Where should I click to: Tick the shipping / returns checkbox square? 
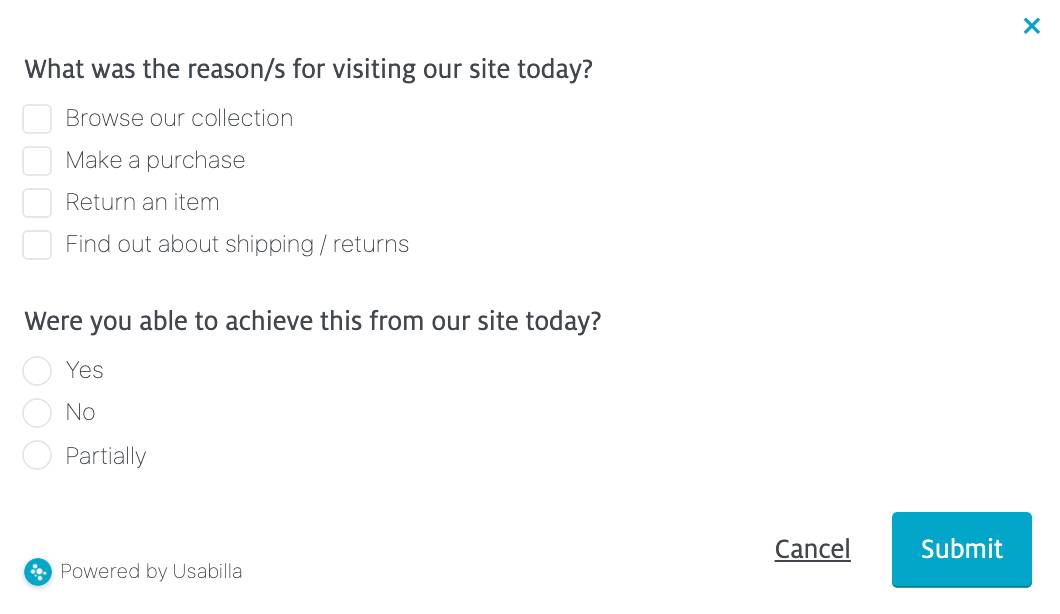point(37,245)
